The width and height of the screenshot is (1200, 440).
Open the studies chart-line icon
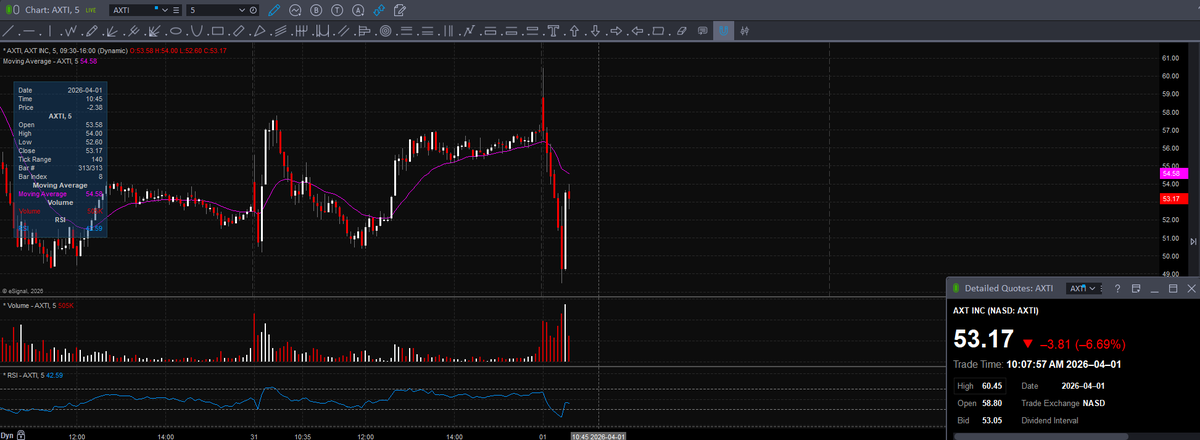tap(296, 9)
